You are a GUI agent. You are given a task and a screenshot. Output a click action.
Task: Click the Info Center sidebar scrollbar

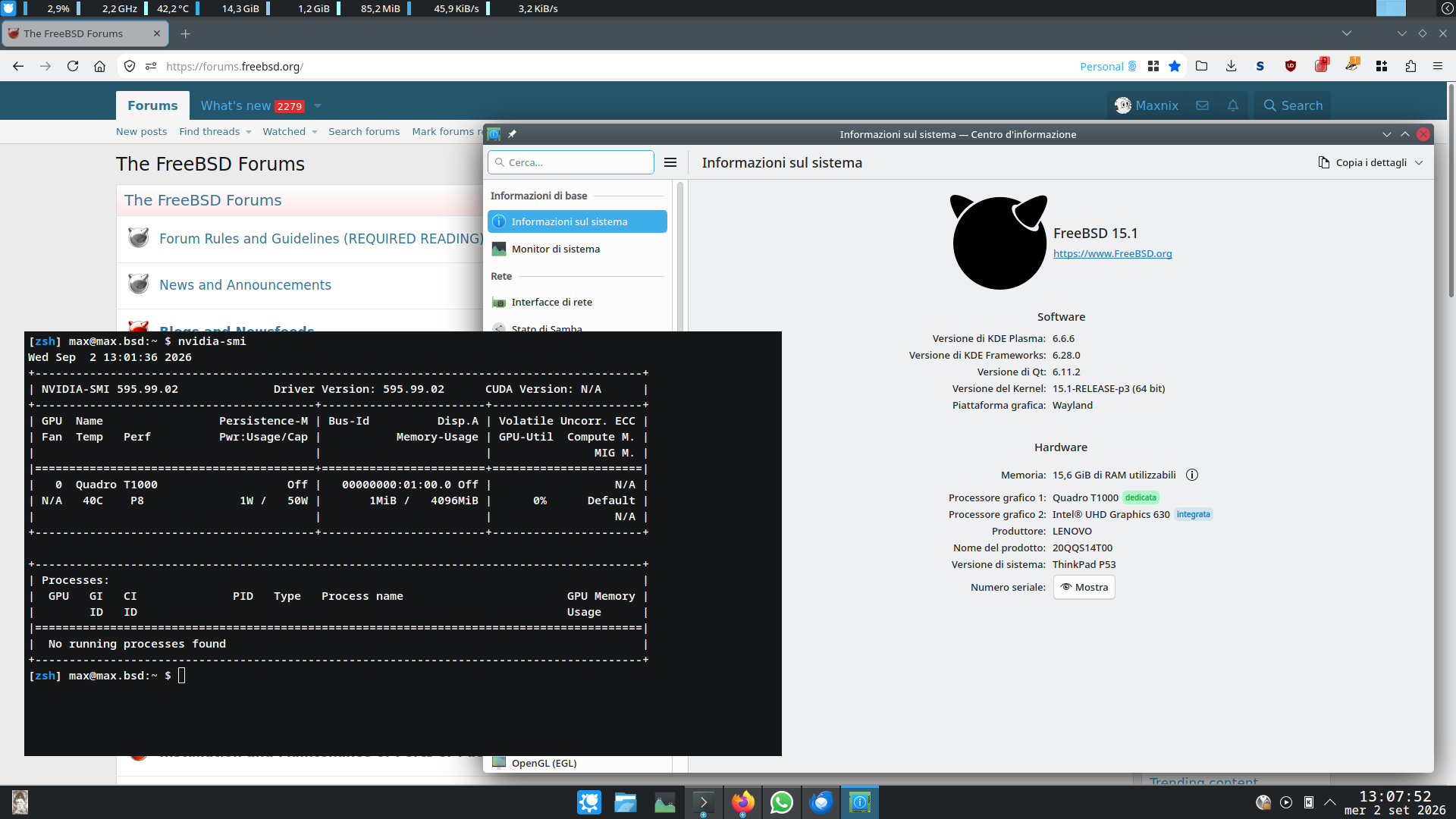coord(680,256)
